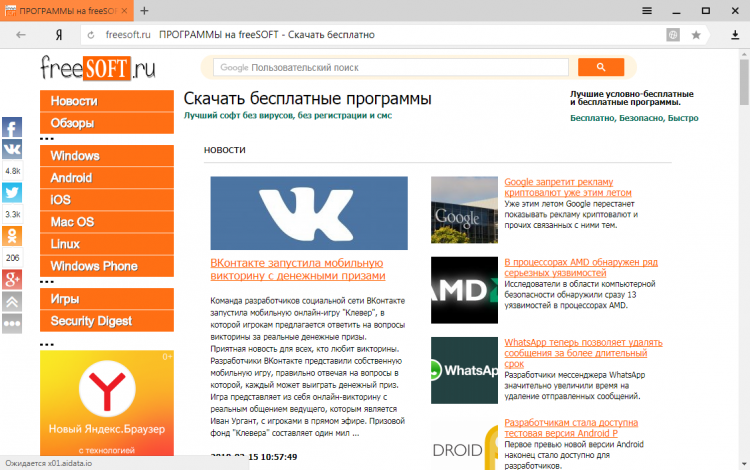
Task: Share via the Facebook icon
Action: [12, 127]
